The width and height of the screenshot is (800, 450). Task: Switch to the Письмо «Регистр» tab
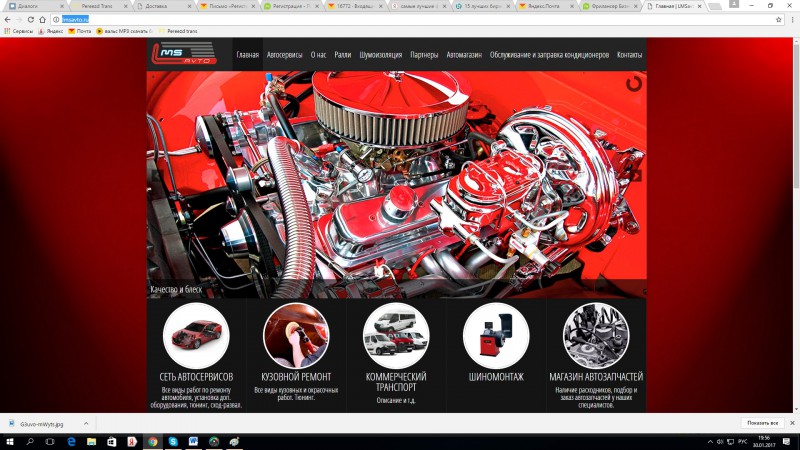tap(227, 6)
